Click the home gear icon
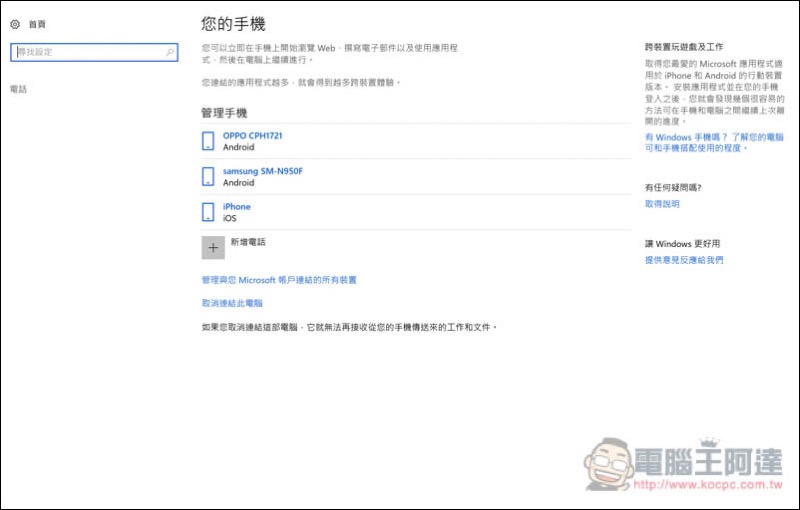The height and width of the screenshot is (510, 800). coord(15,24)
